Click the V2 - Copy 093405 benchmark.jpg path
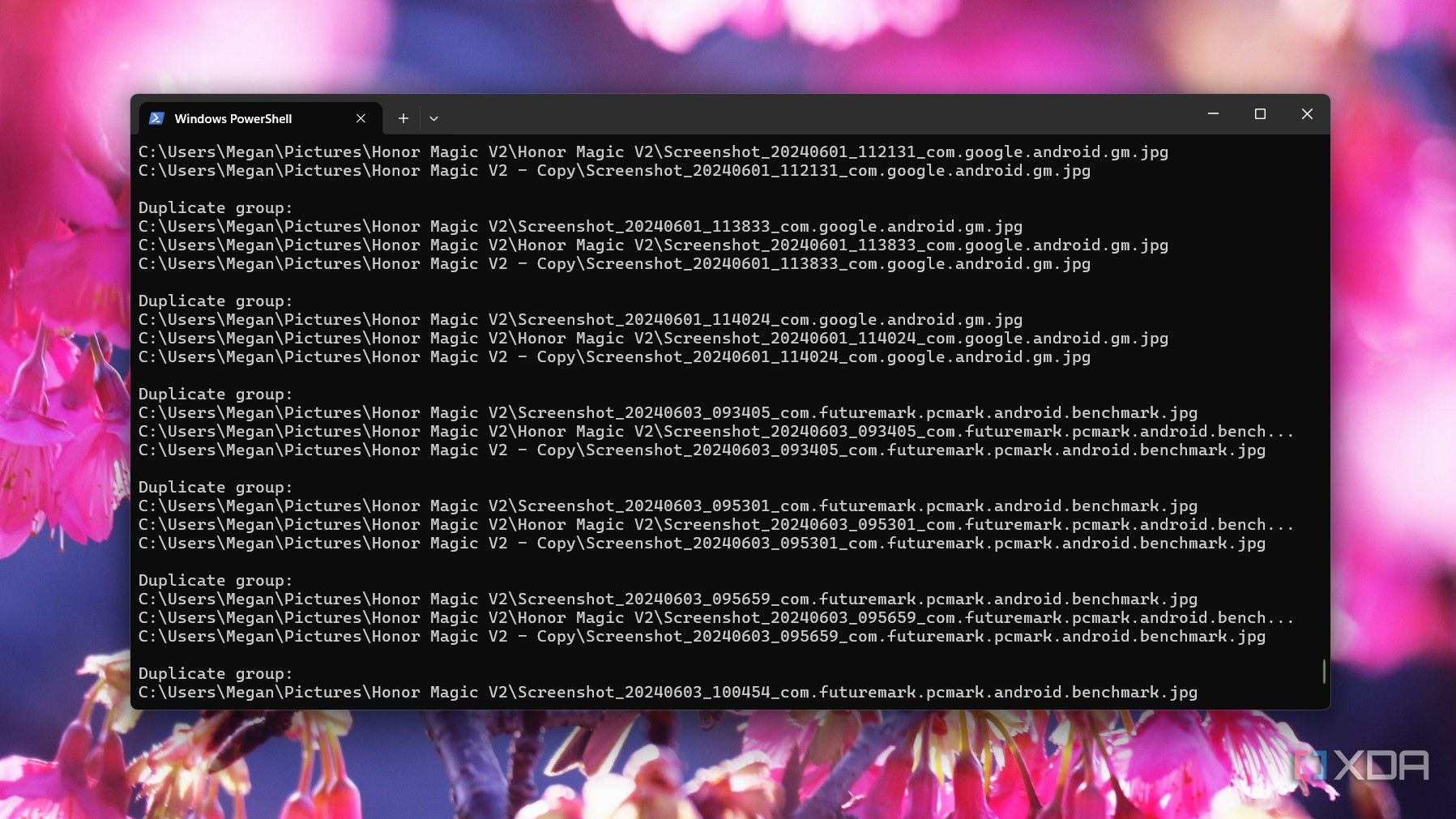Viewport: 1456px width, 819px height. (702, 450)
